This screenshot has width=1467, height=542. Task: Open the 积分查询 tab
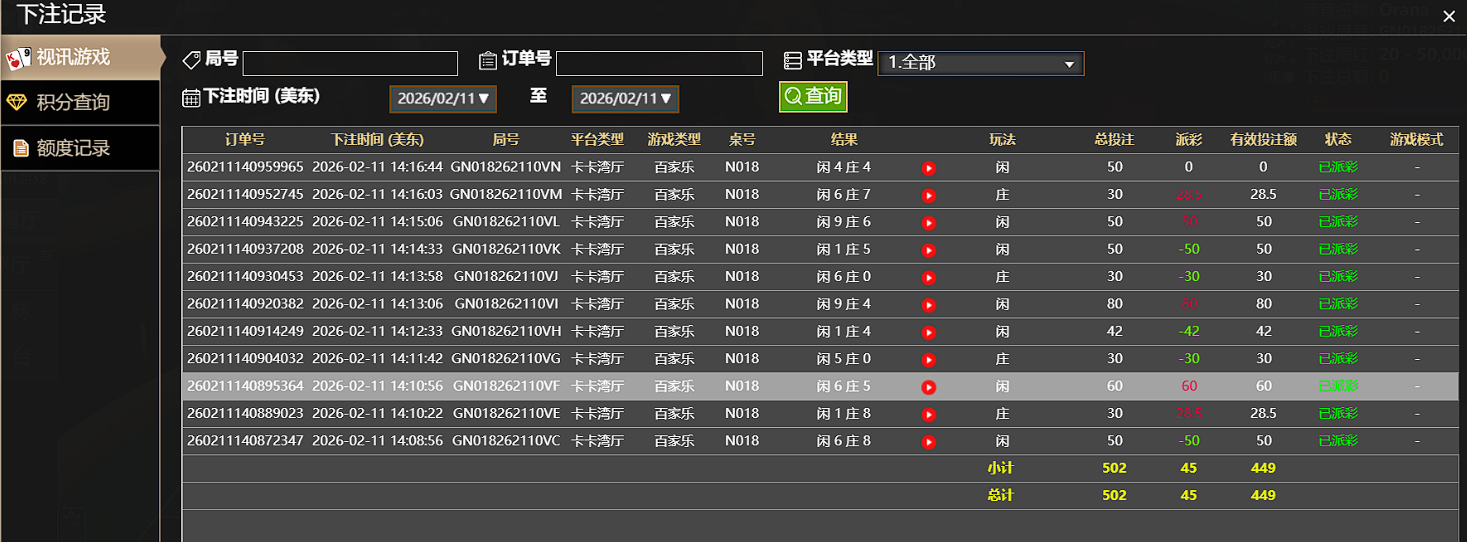(80, 102)
